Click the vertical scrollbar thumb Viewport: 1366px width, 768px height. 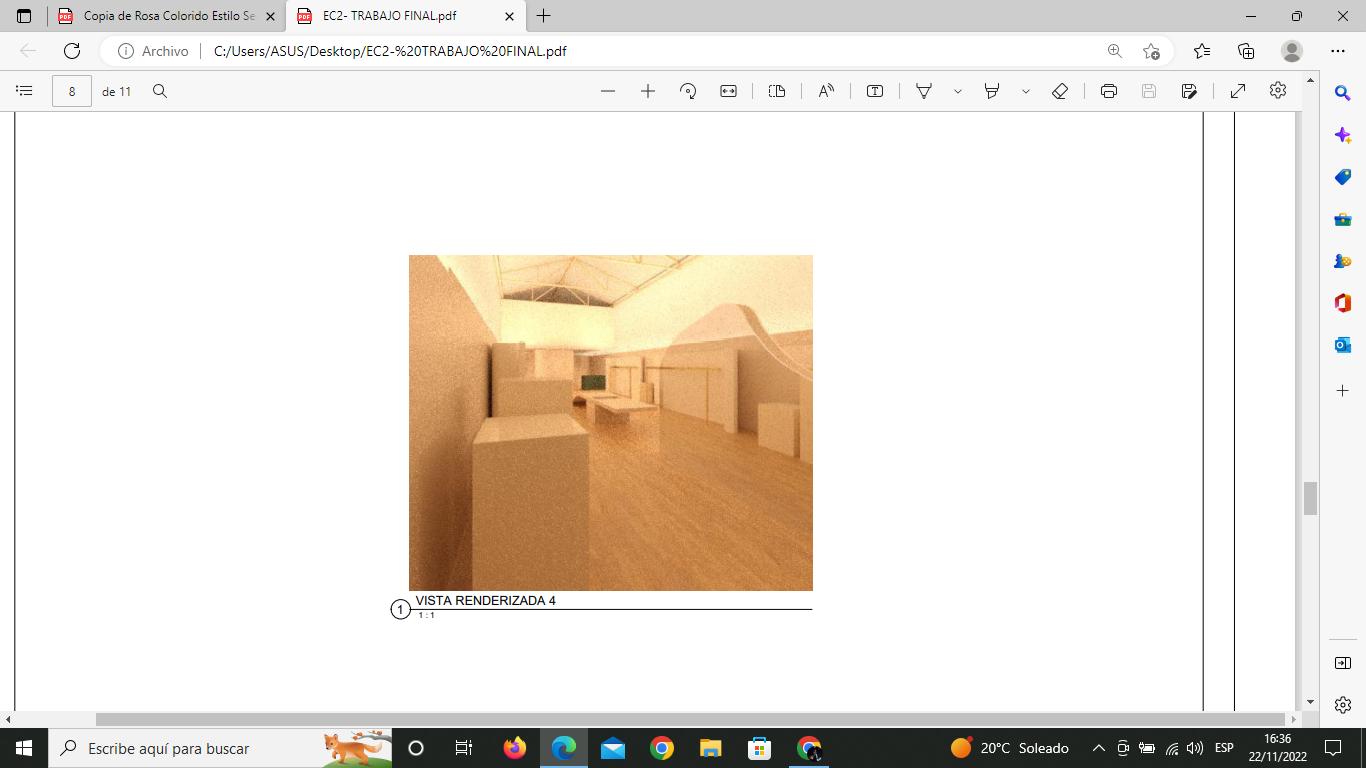[x=1310, y=498]
